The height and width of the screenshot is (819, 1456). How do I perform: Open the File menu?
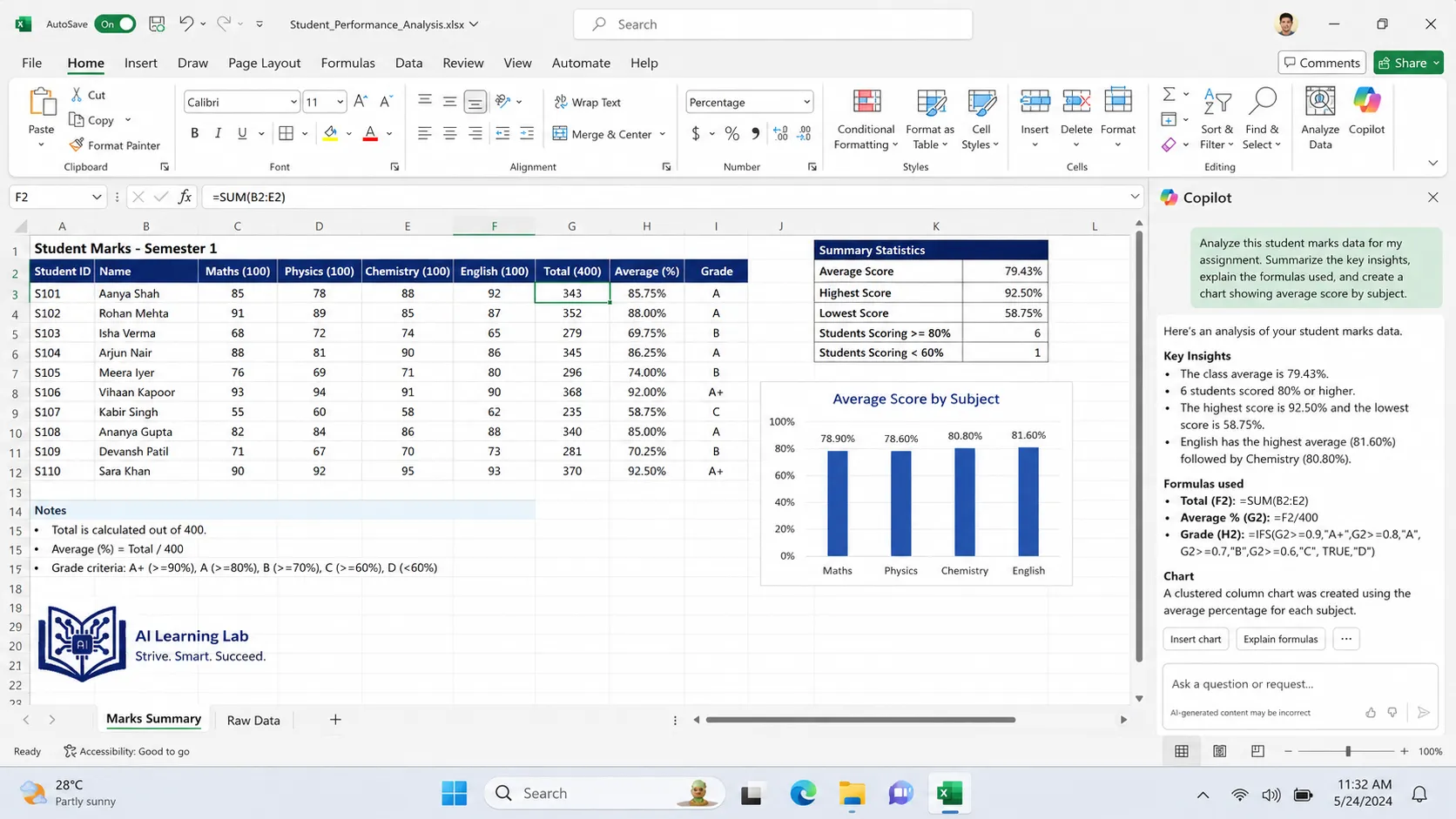point(32,63)
